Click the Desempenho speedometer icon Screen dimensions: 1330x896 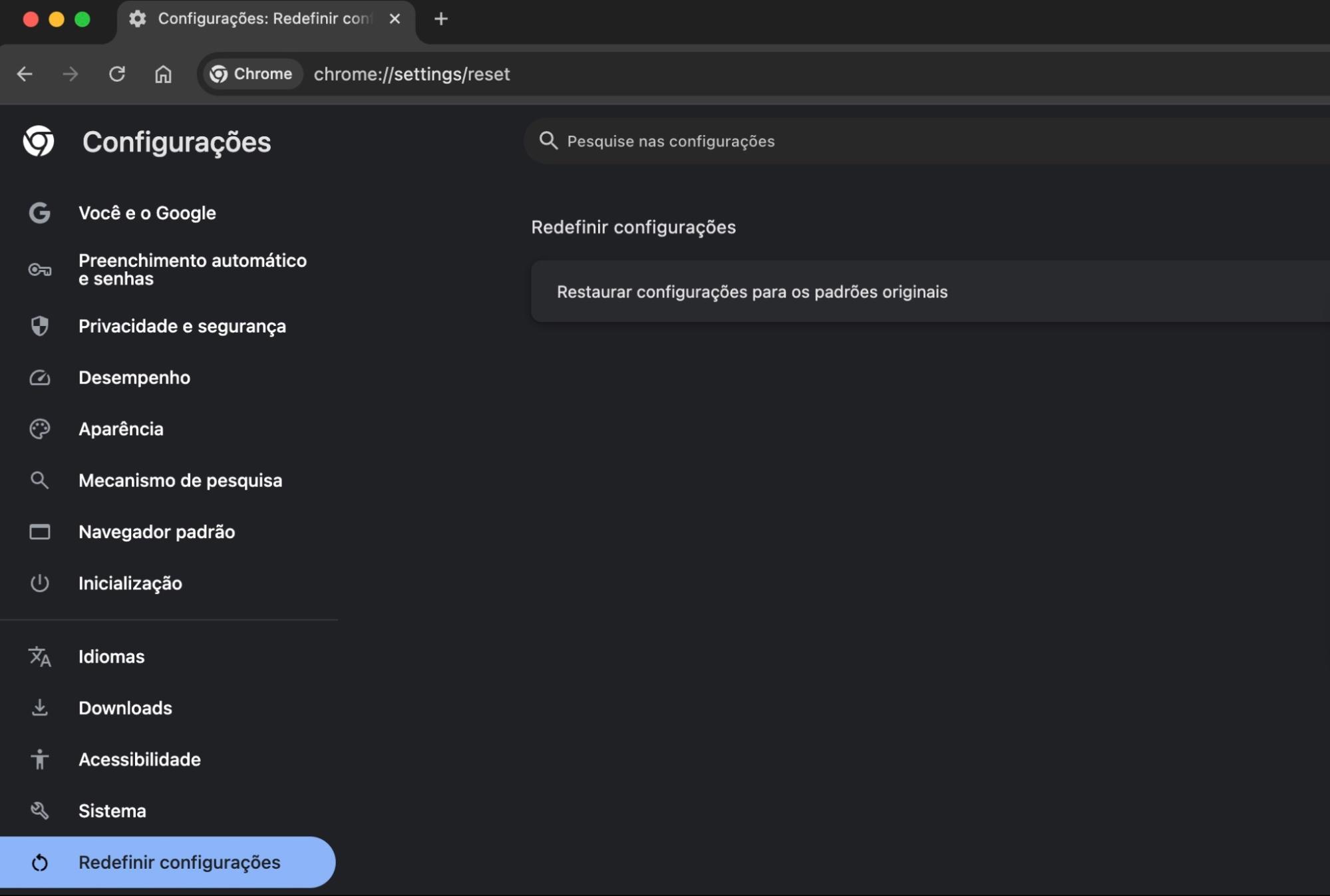click(40, 377)
